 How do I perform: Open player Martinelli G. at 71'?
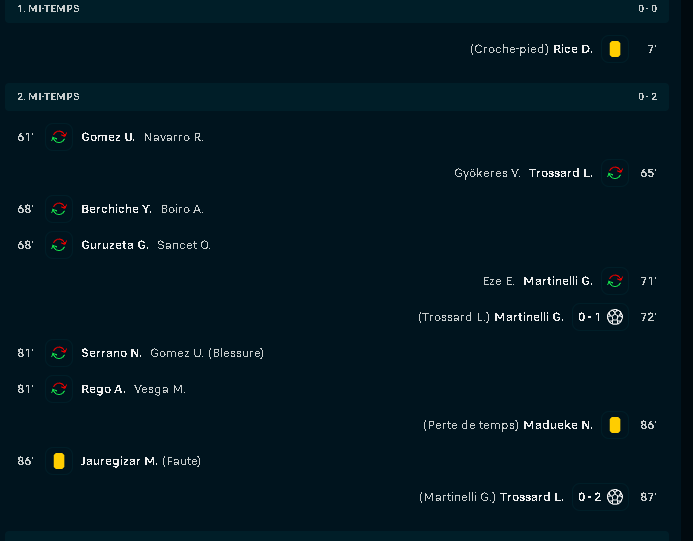click(558, 281)
